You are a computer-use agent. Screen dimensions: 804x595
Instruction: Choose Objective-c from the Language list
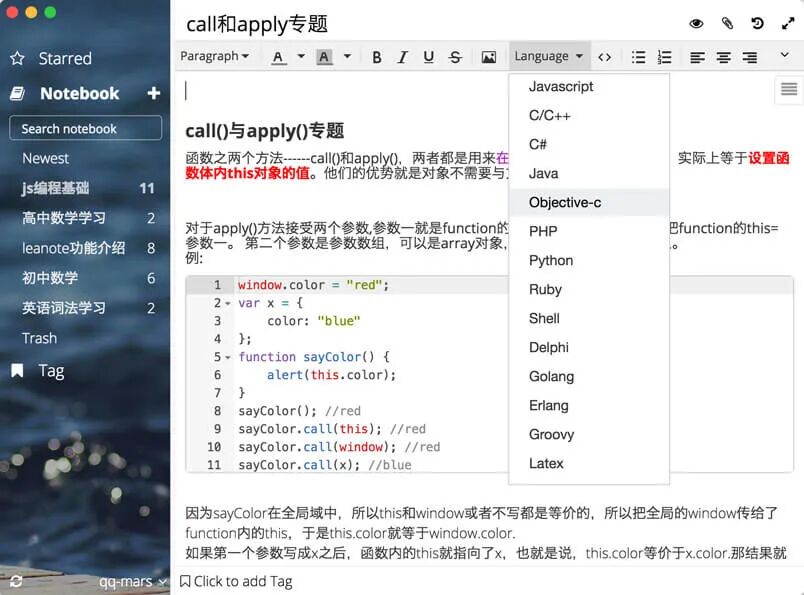pyautogui.click(x=589, y=203)
